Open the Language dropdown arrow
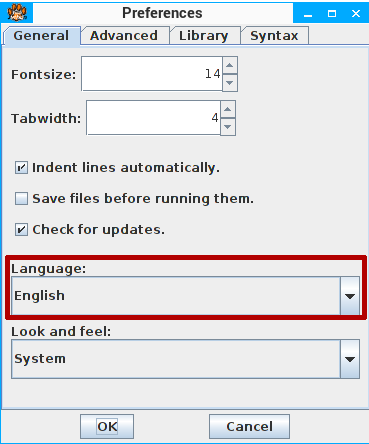The image size is (369, 444). point(350,296)
